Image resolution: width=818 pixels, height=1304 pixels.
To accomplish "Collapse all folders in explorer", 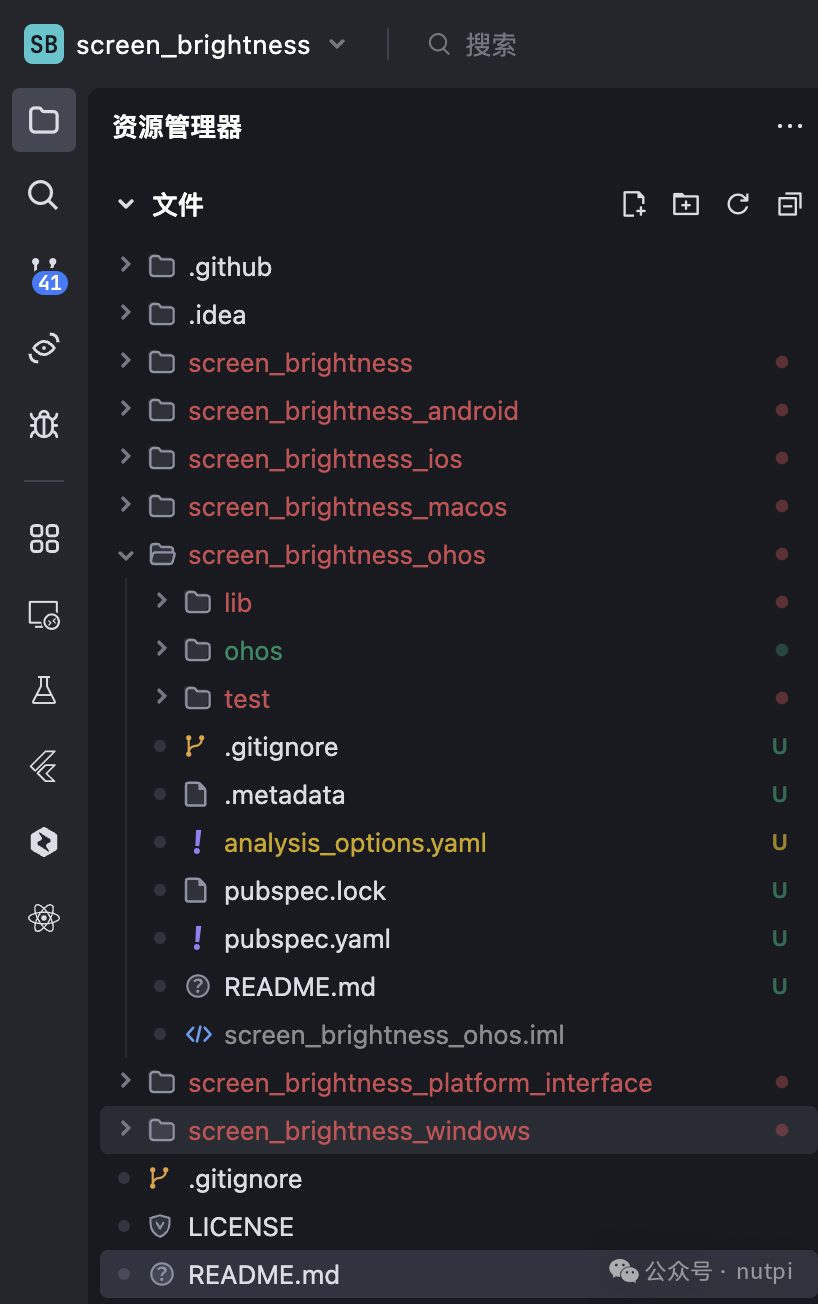I will (789, 205).
